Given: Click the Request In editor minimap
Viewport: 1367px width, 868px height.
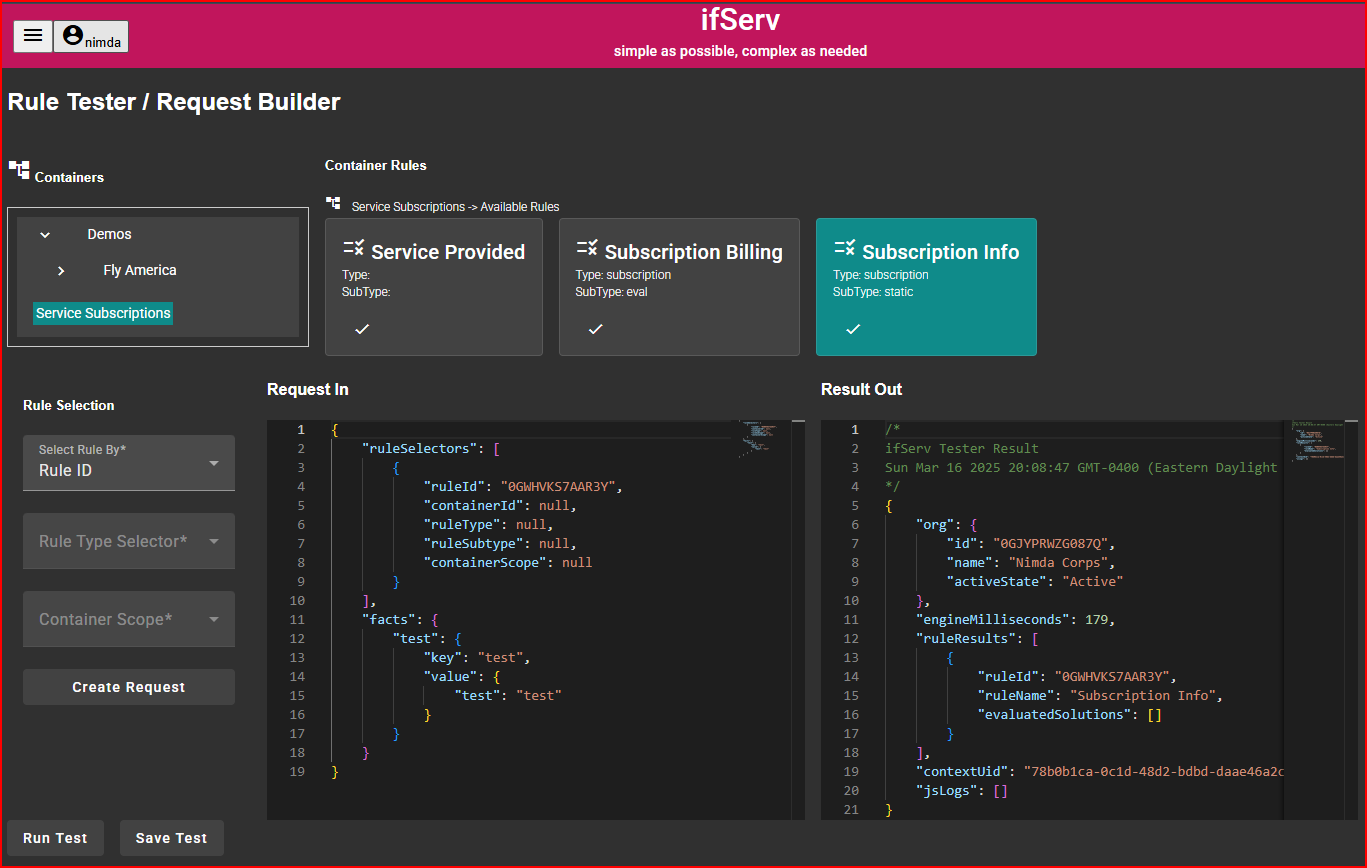Looking at the screenshot, I should pyautogui.click(x=764, y=440).
